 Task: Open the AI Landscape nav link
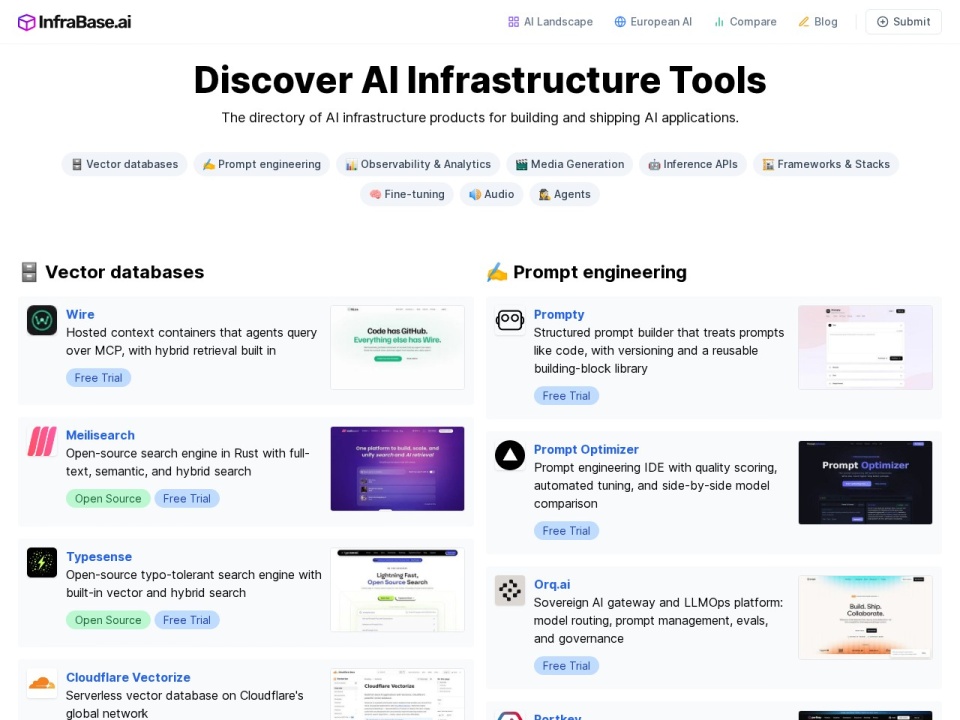click(550, 22)
